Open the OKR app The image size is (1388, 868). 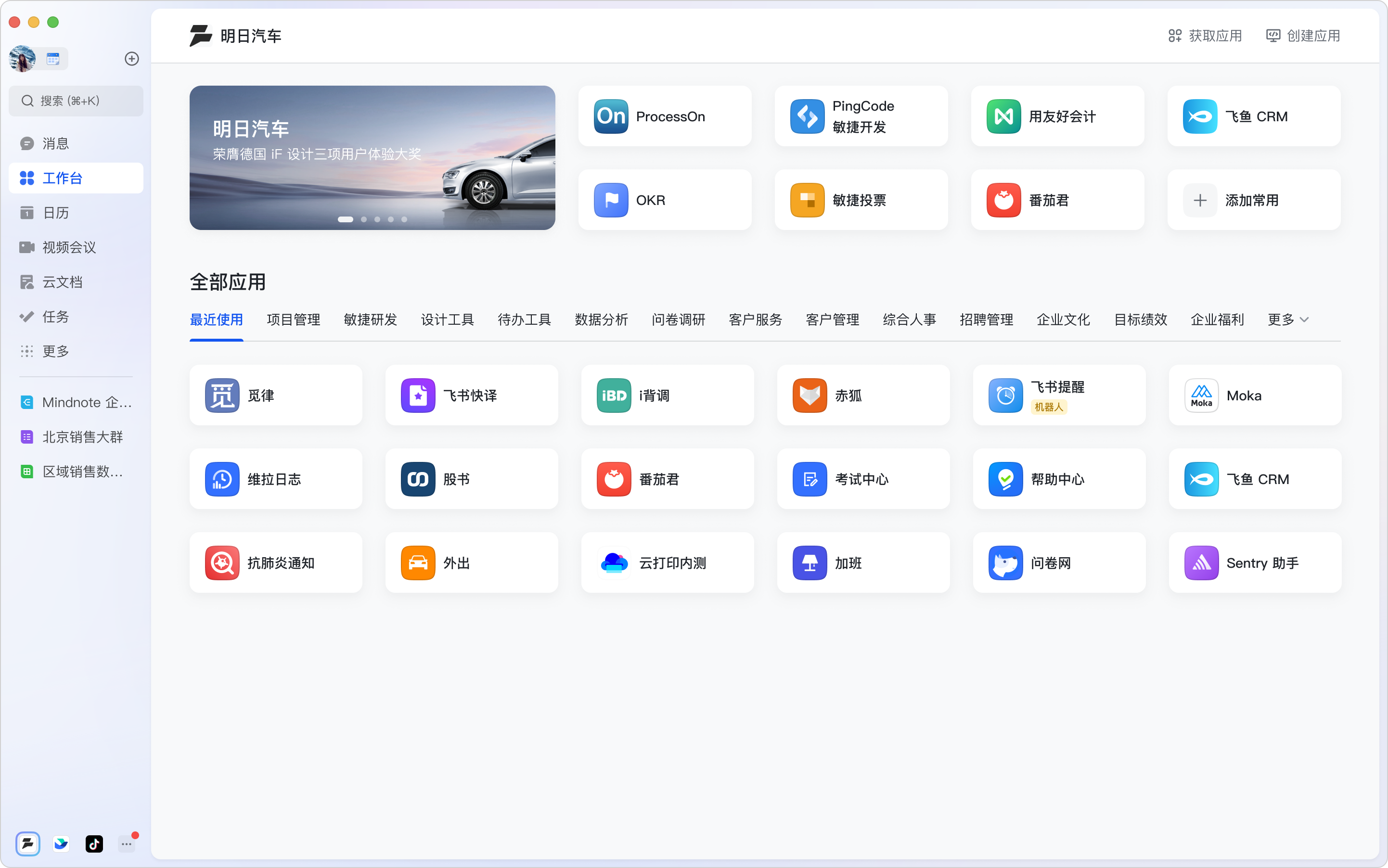click(x=665, y=200)
